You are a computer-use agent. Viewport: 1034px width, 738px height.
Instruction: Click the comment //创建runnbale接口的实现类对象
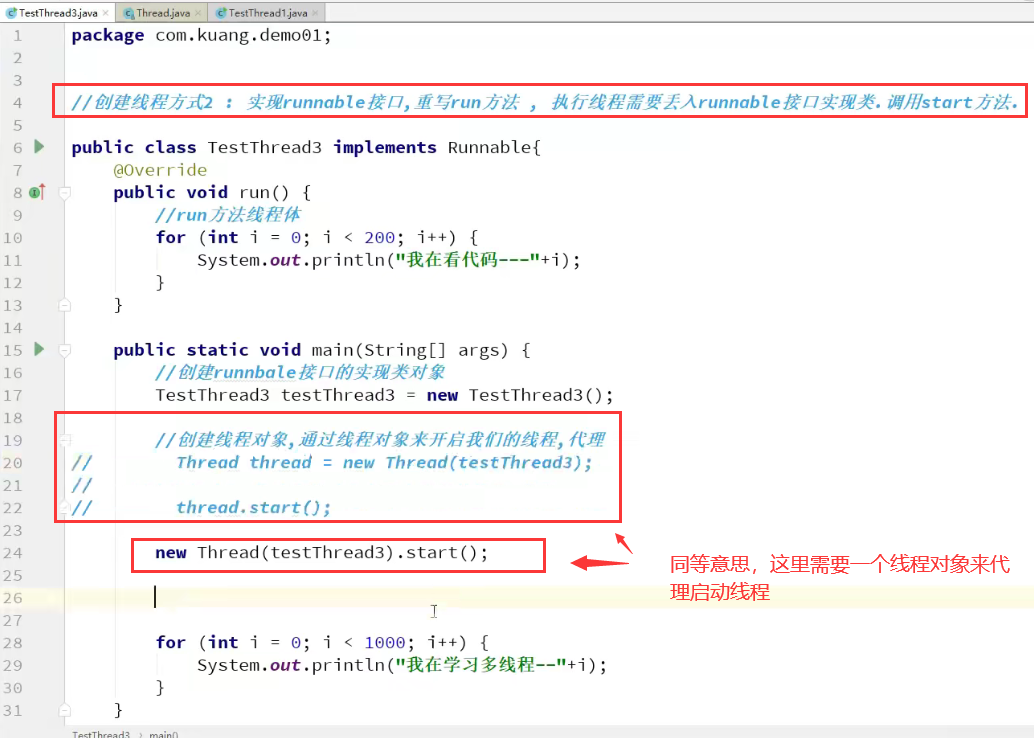tap(301, 373)
